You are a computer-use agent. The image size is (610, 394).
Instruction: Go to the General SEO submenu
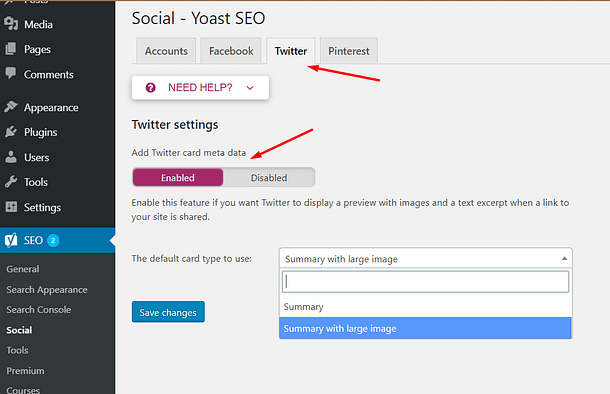coord(23,269)
